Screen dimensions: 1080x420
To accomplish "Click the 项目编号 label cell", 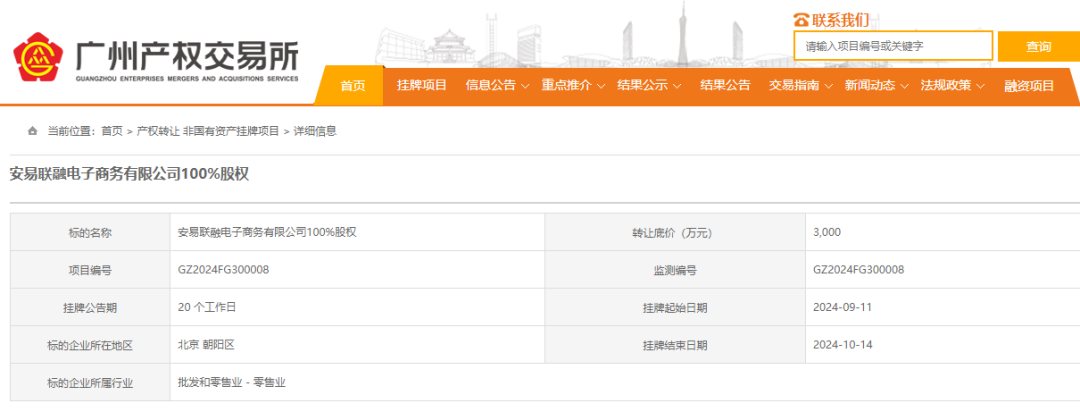I will (90, 270).
